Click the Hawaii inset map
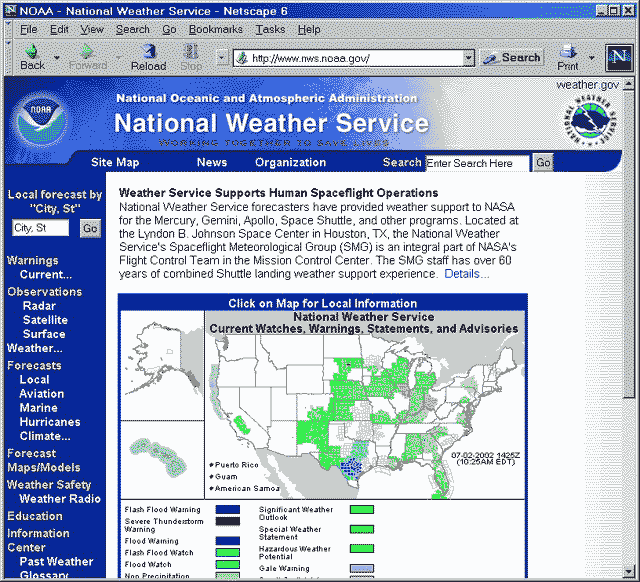 tap(162, 460)
